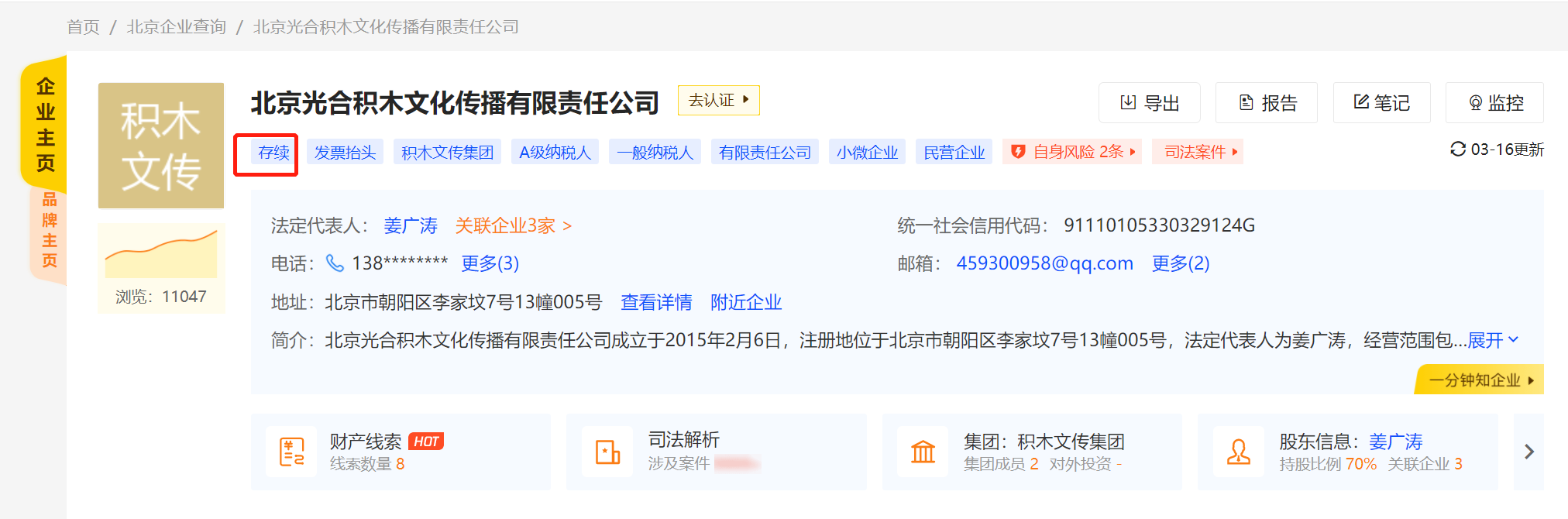Click the next arrow on card carousel
Image resolution: width=1568 pixels, height=519 pixels.
1529,452
